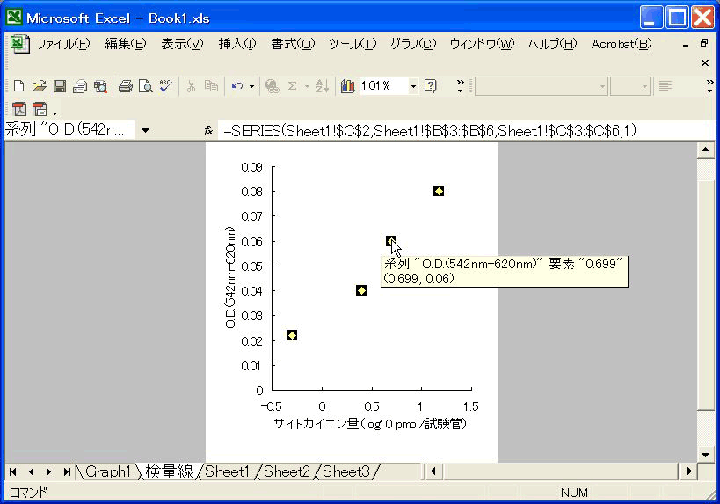Viewport: 720px width, 504px height.
Task: Click the Help question mark icon
Action: (x=430, y=87)
